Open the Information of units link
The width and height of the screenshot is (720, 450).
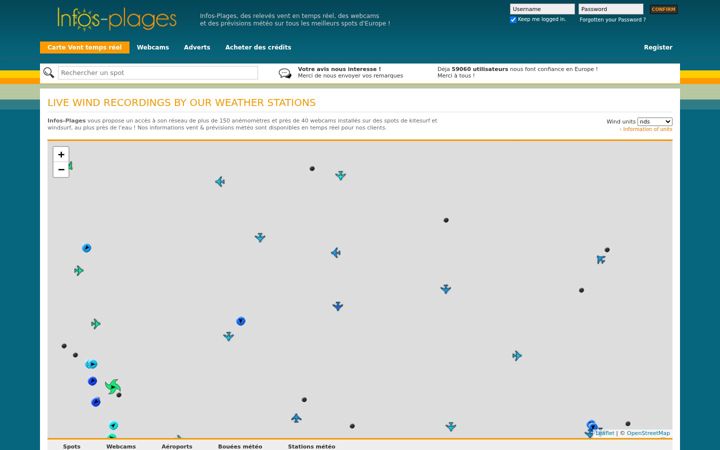646,129
